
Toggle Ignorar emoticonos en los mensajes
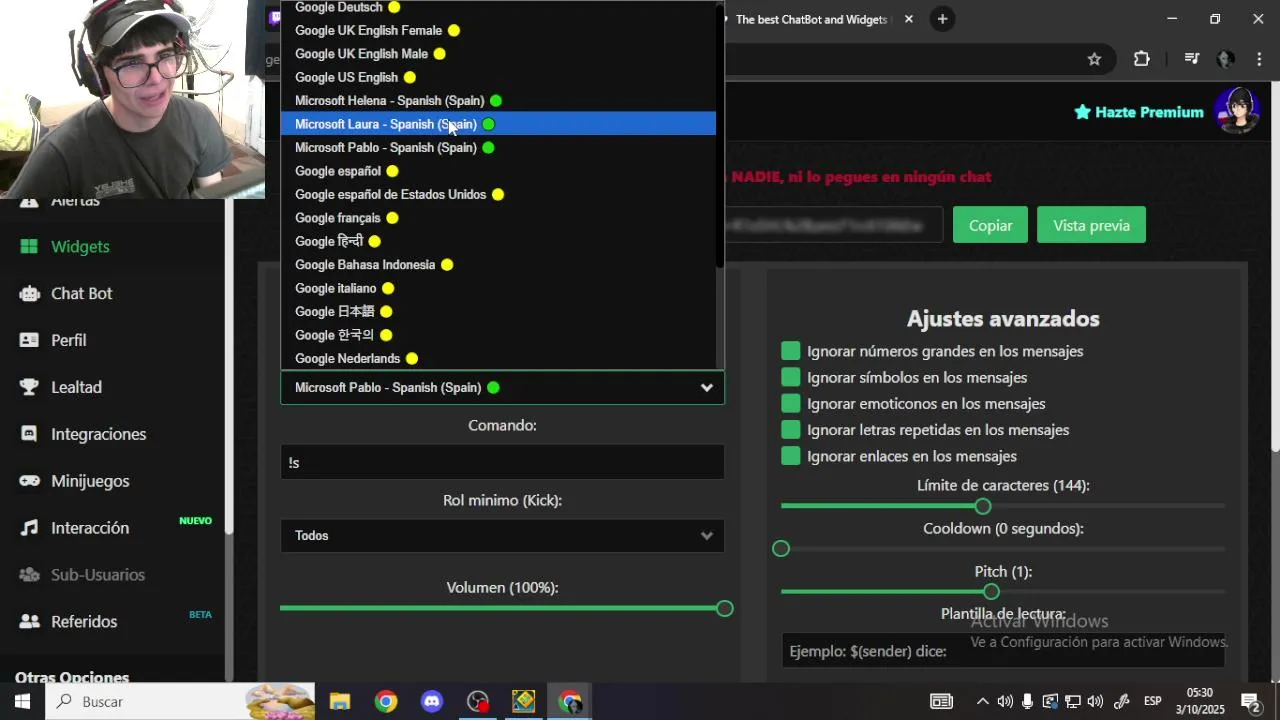(791, 404)
